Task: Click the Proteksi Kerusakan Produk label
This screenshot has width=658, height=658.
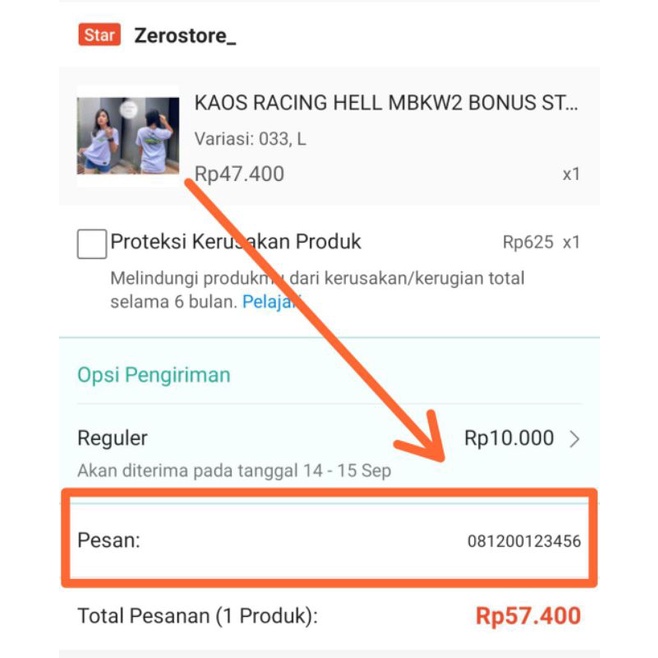Action: coord(235,242)
